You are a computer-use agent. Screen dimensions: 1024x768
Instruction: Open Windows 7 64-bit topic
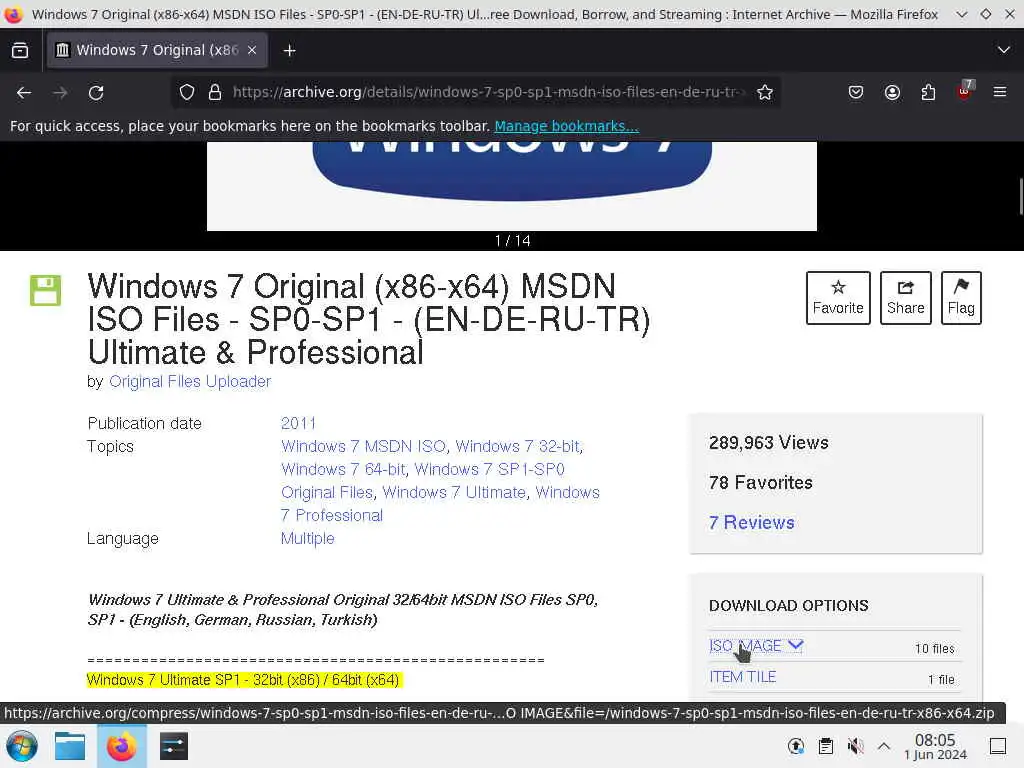[344, 469]
